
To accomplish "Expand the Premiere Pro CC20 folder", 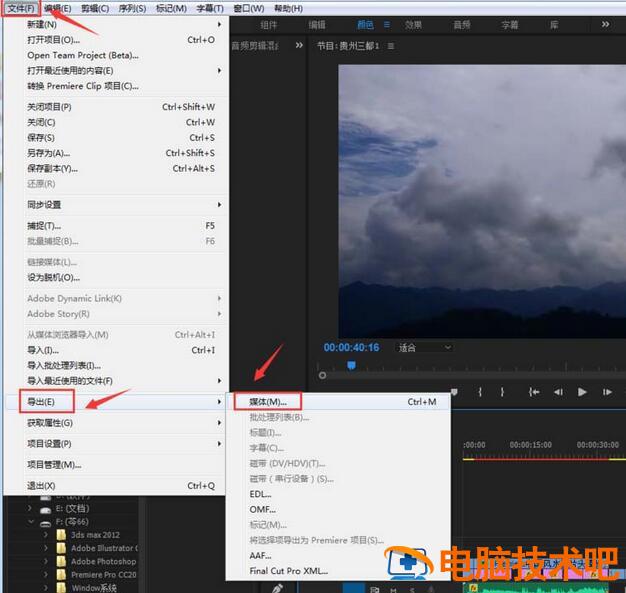I will (x=46, y=574).
